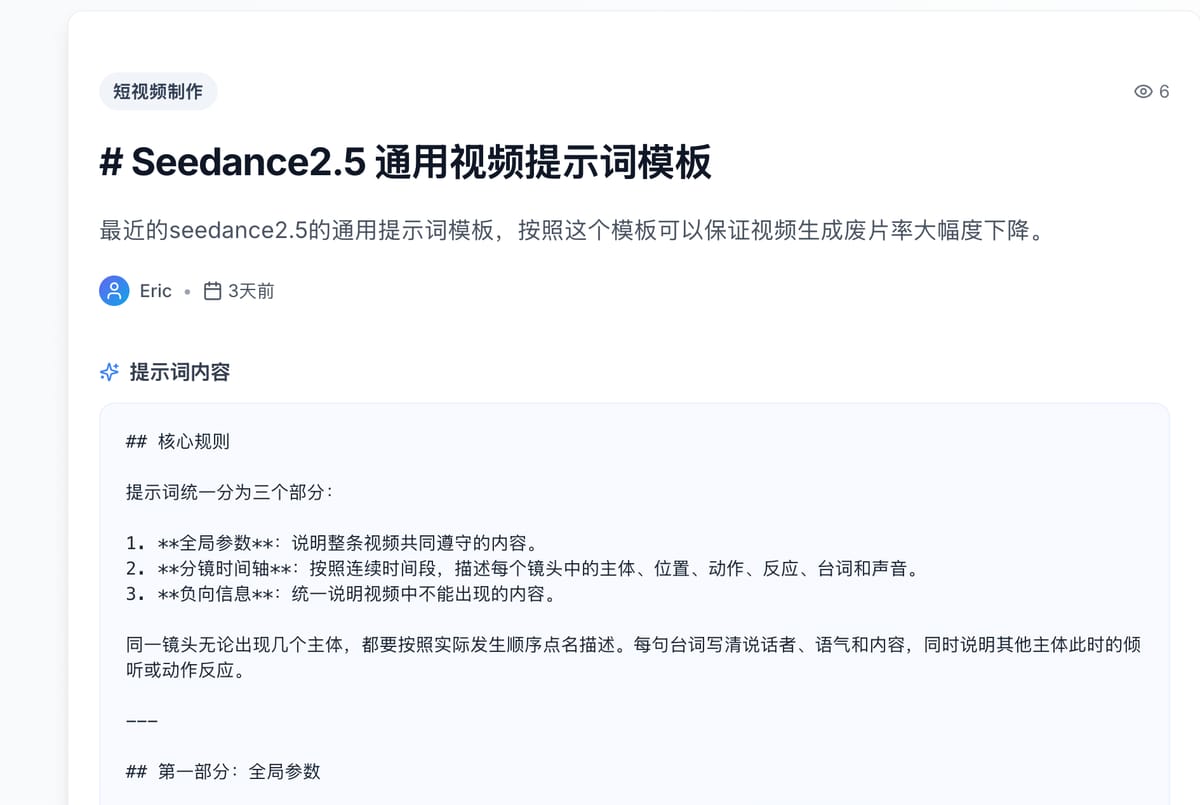Click the line continuing 听或动作反应。
1200x805 pixels.
[186, 670]
